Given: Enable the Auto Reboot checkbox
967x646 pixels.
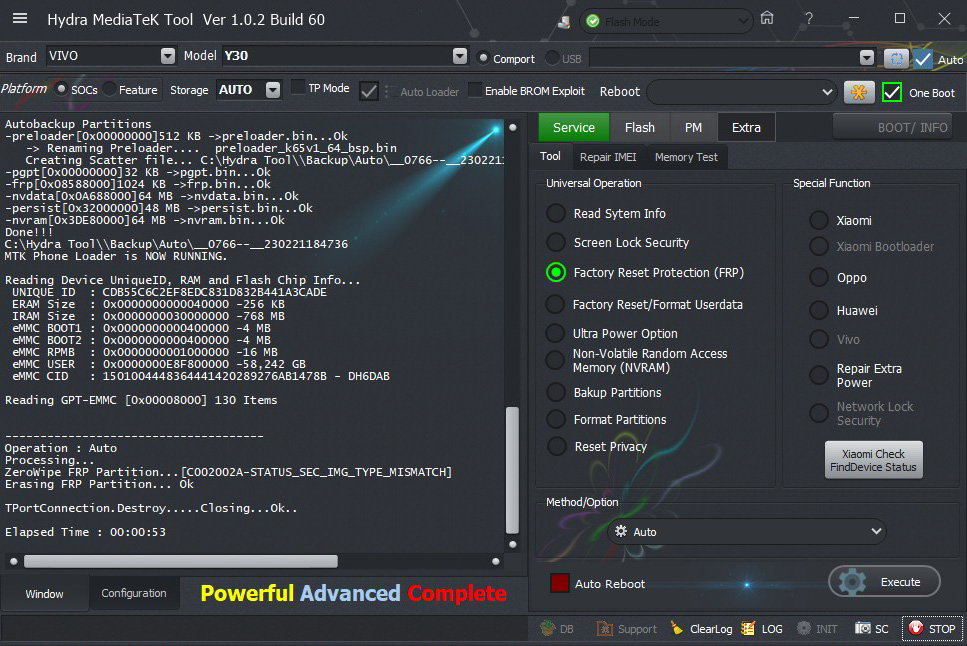Looking at the screenshot, I should pos(560,583).
